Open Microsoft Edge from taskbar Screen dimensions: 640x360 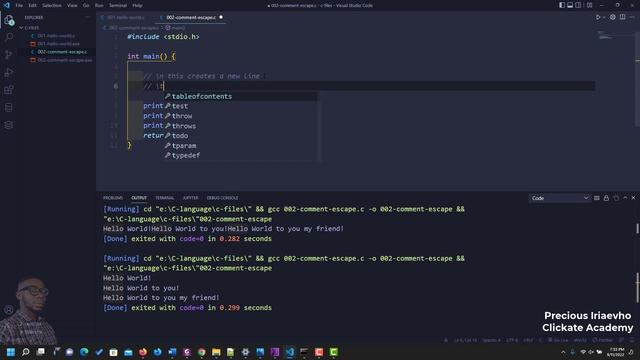84,352
